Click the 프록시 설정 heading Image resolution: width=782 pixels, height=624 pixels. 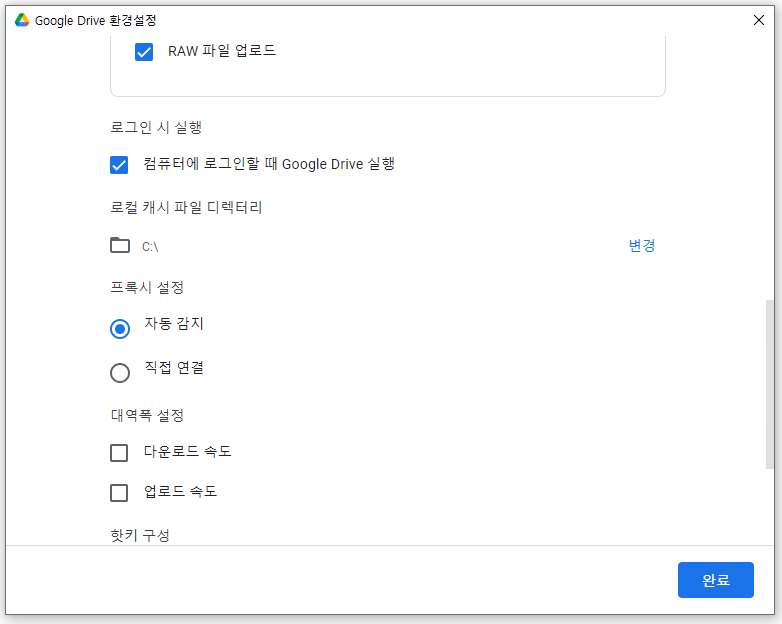[x=147, y=287]
